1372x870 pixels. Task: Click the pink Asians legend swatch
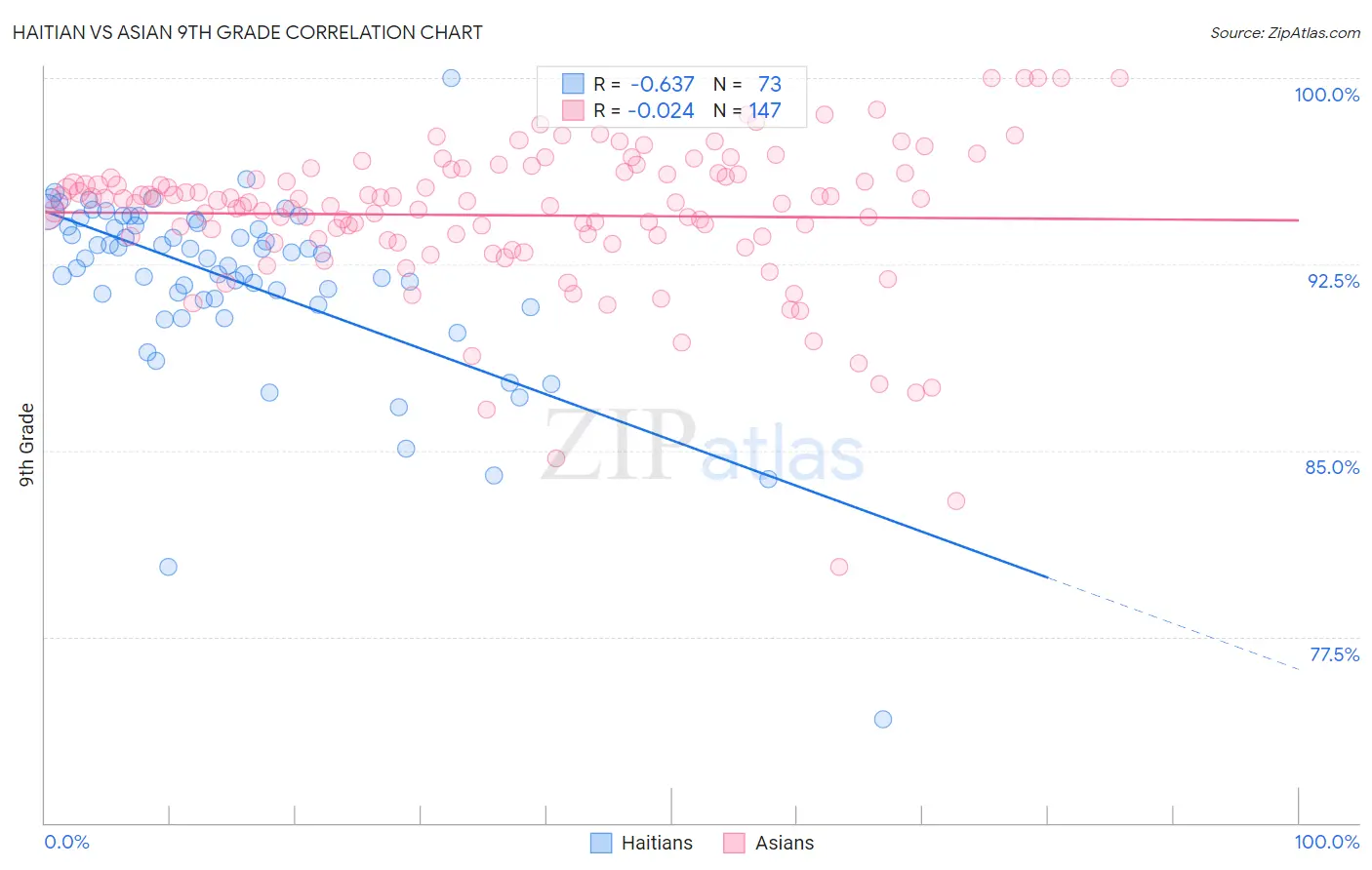click(734, 843)
